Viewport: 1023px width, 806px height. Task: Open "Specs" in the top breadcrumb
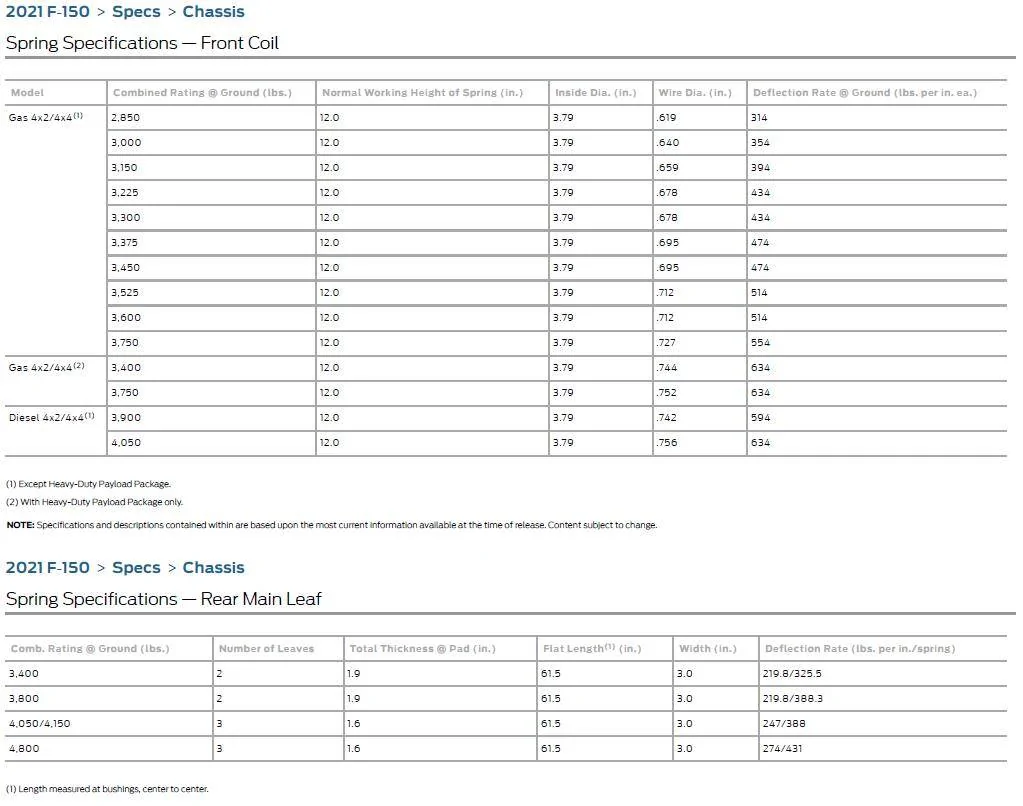[136, 12]
